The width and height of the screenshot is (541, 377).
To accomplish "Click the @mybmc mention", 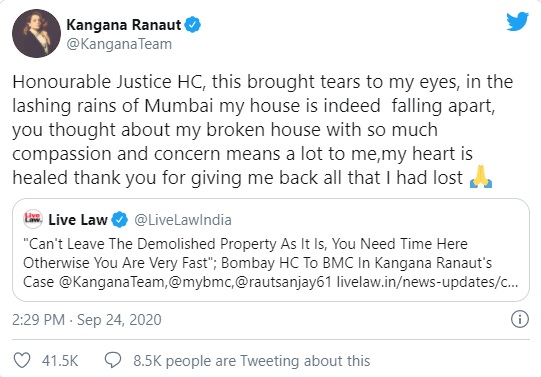I will click(199, 282).
